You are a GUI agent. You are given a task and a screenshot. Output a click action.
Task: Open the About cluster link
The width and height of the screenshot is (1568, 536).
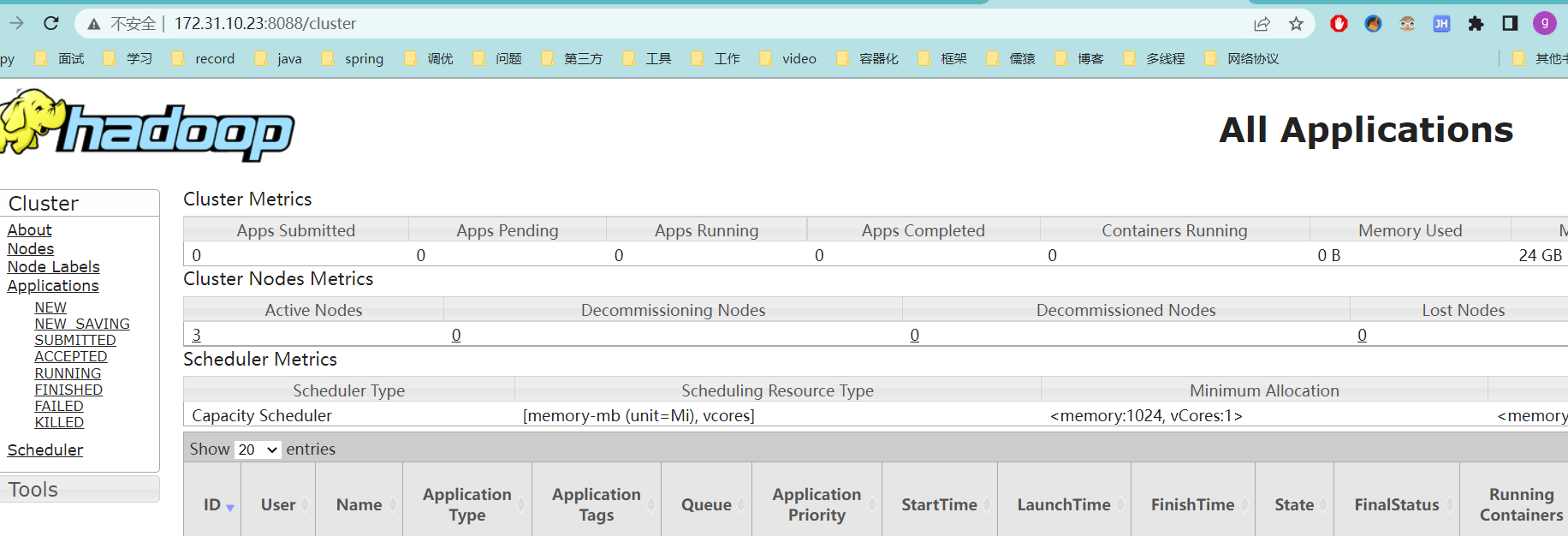[x=30, y=229]
